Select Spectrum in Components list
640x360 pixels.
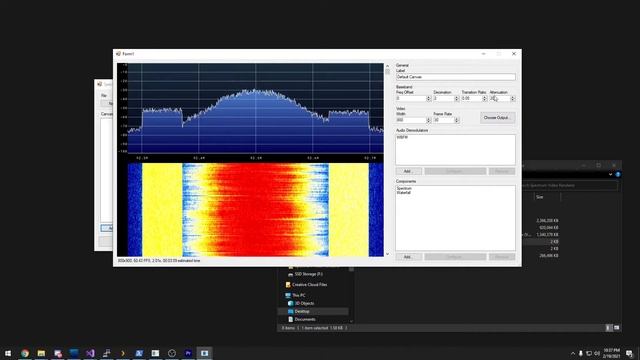point(404,189)
